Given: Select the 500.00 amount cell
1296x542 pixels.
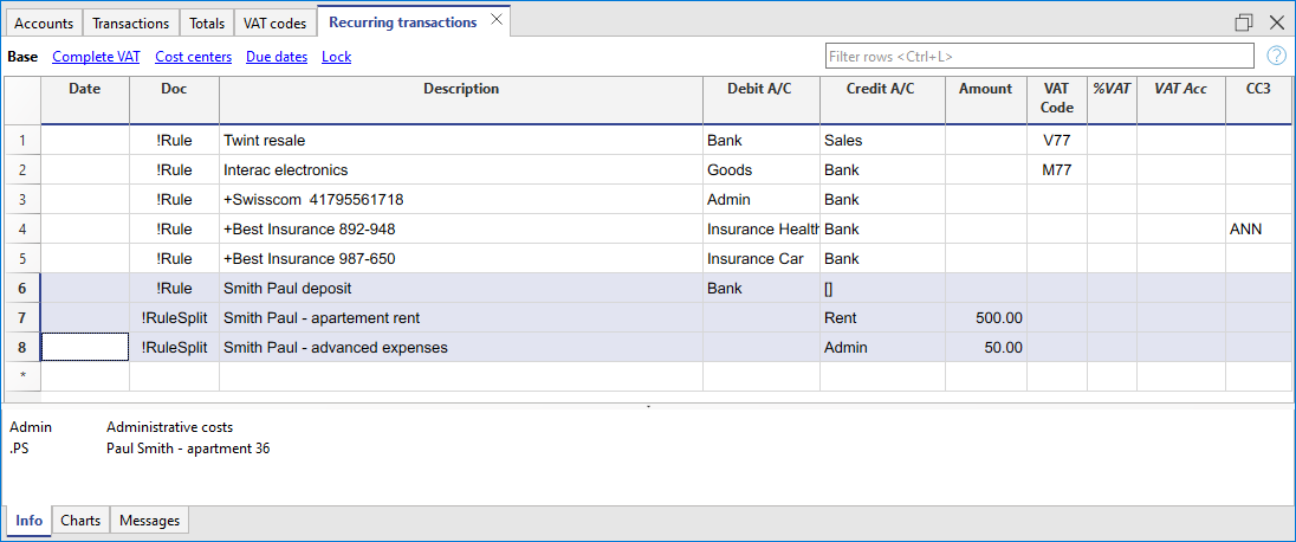Looking at the screenshot, I should (986, 318).
